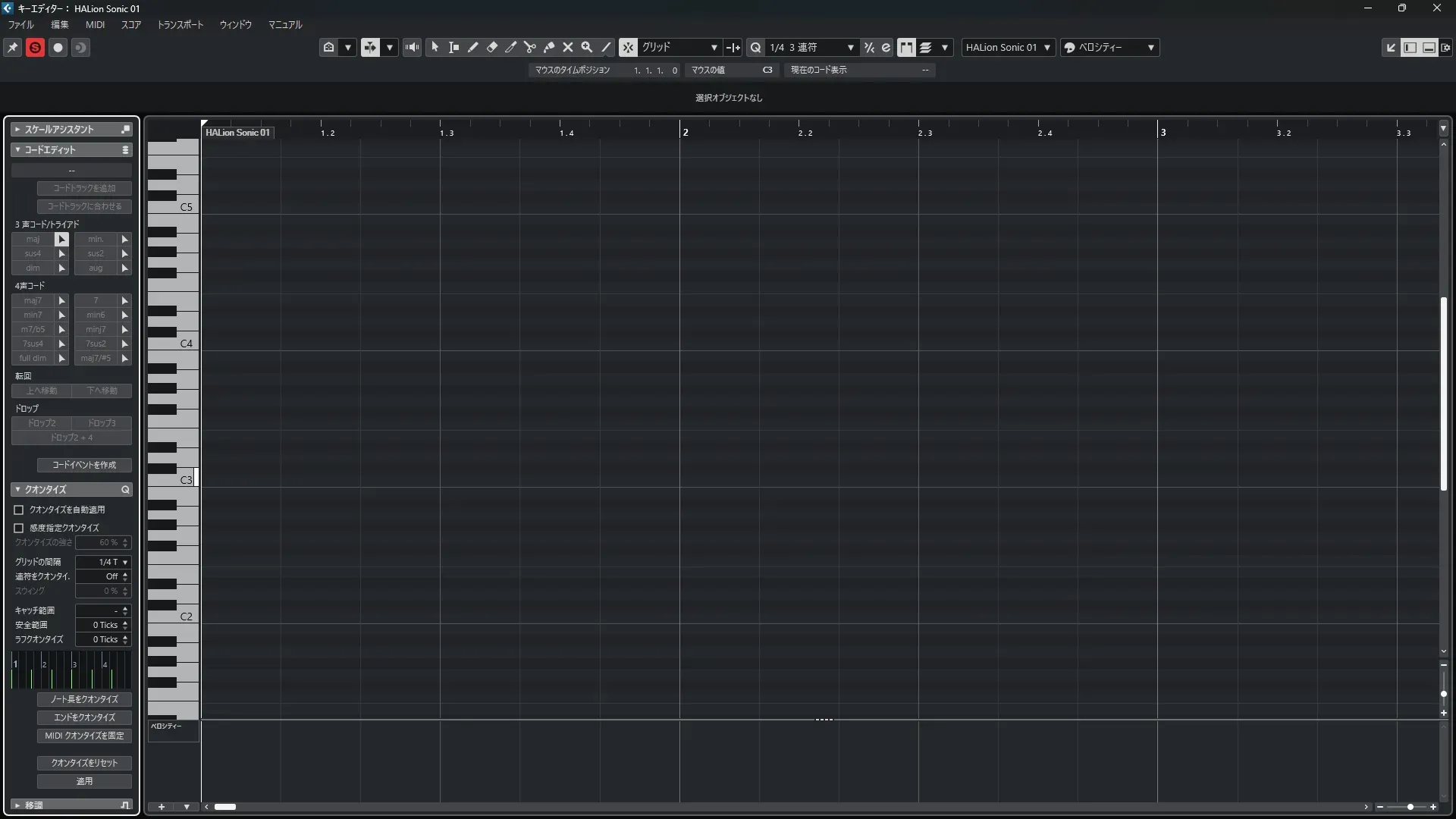
Task: Select the Mute X tool
Action: point(567,47)
